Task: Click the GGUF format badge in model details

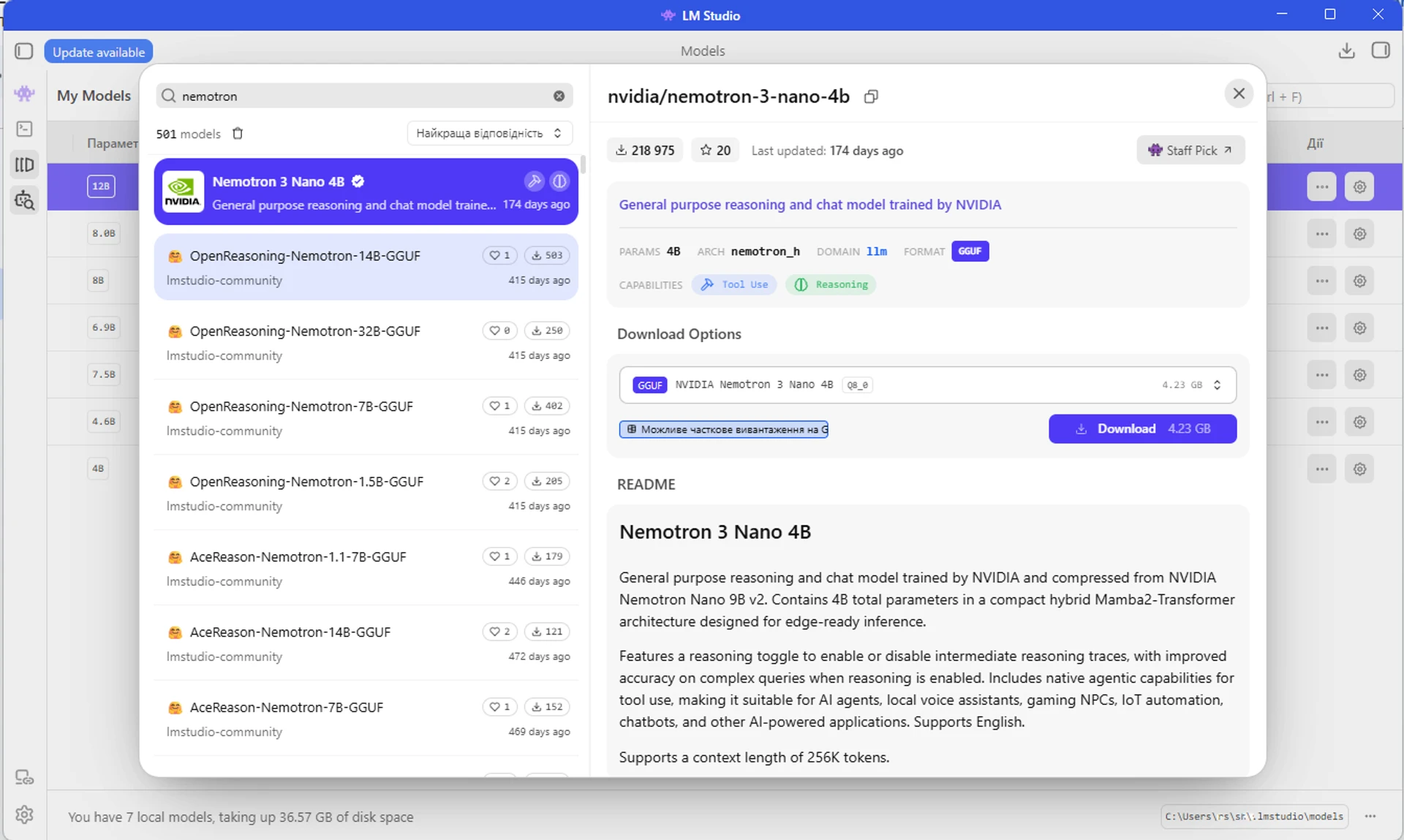Action: click(970, 251)
